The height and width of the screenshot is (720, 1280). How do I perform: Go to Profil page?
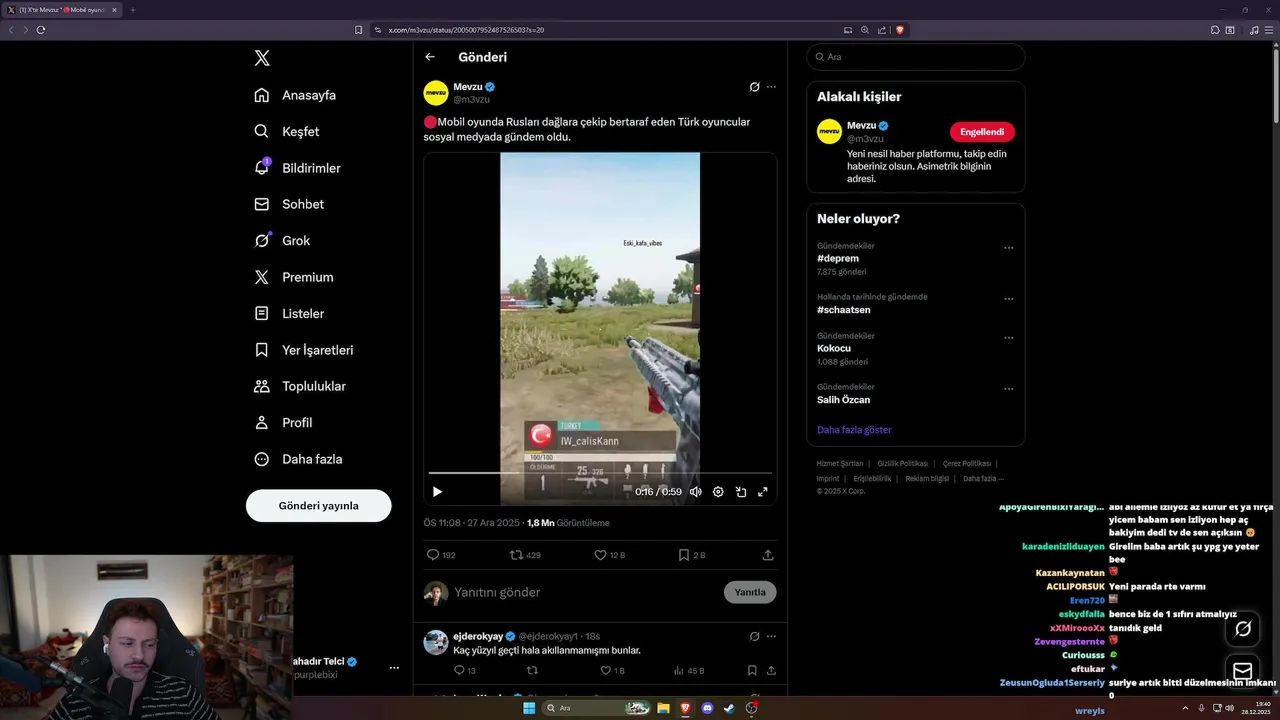pos(283,422)
